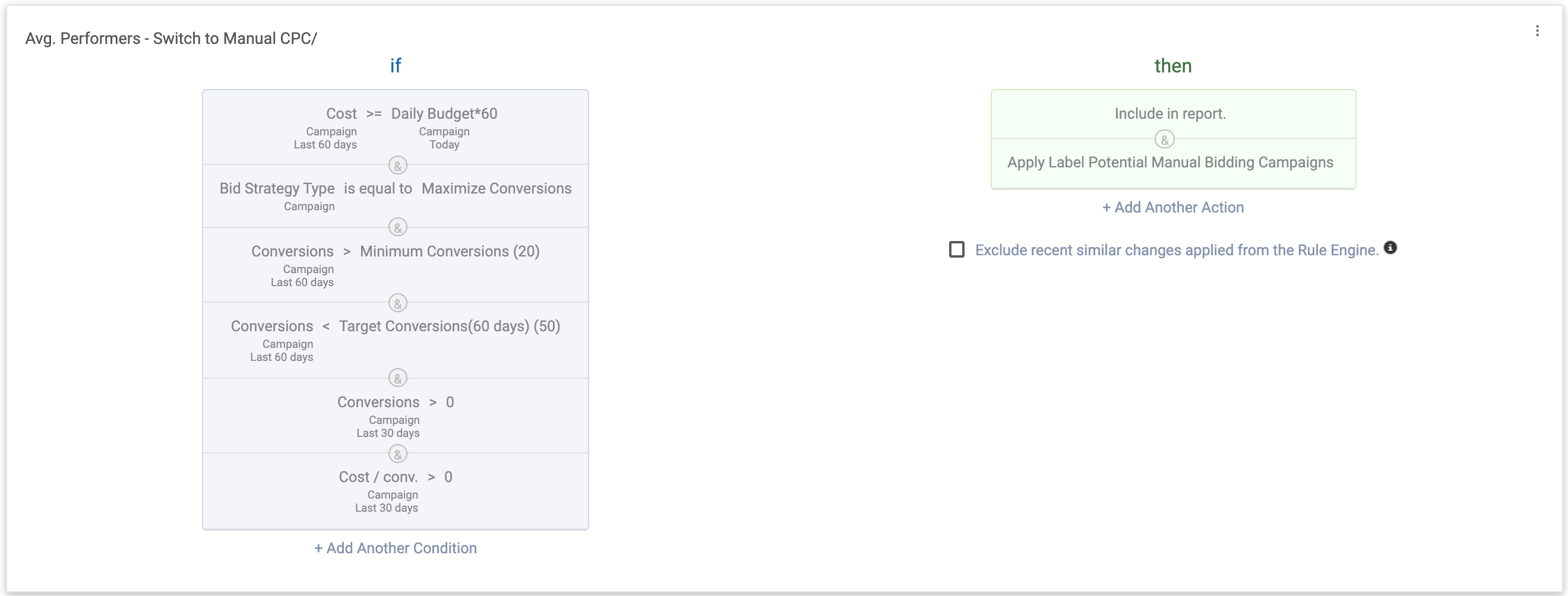
Task: Click the 'then' heading
Action: tap(1173, 66)
